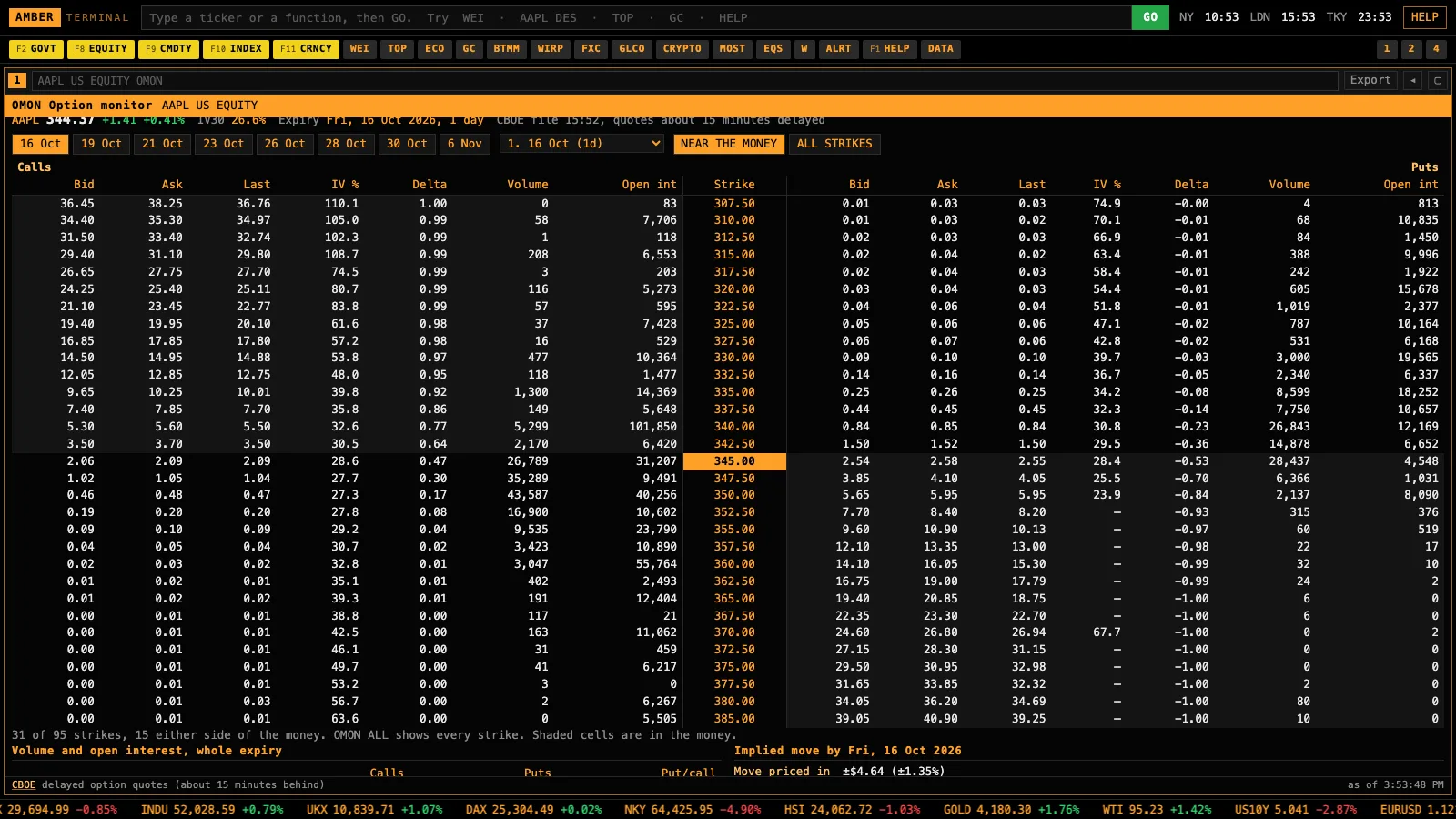Image resolution: width=1456 pixels, height=819 pixels.
Task: Select the F8 EQUITY sector key
Action: pos(101,49)
